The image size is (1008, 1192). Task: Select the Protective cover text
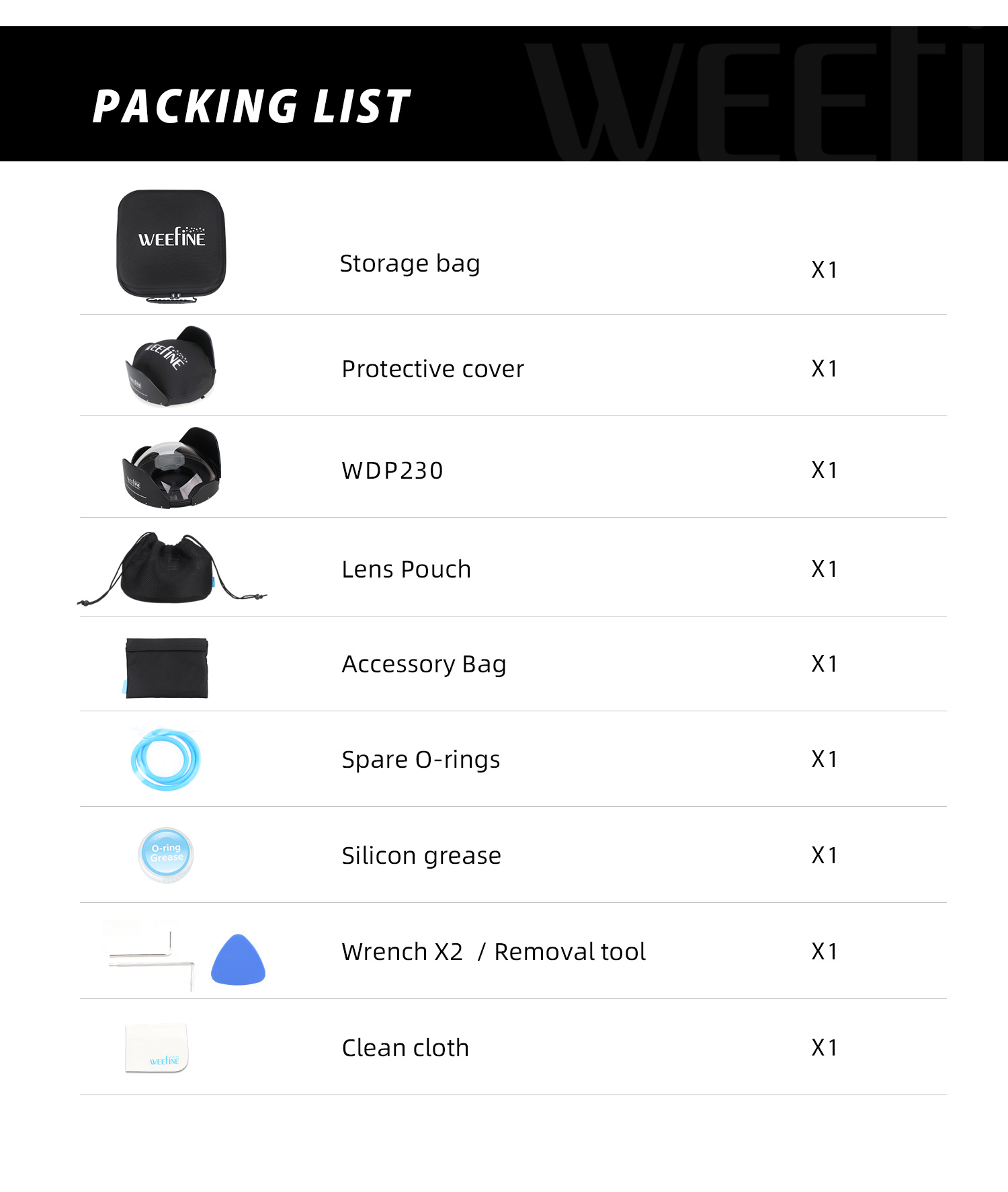point(433,368)
